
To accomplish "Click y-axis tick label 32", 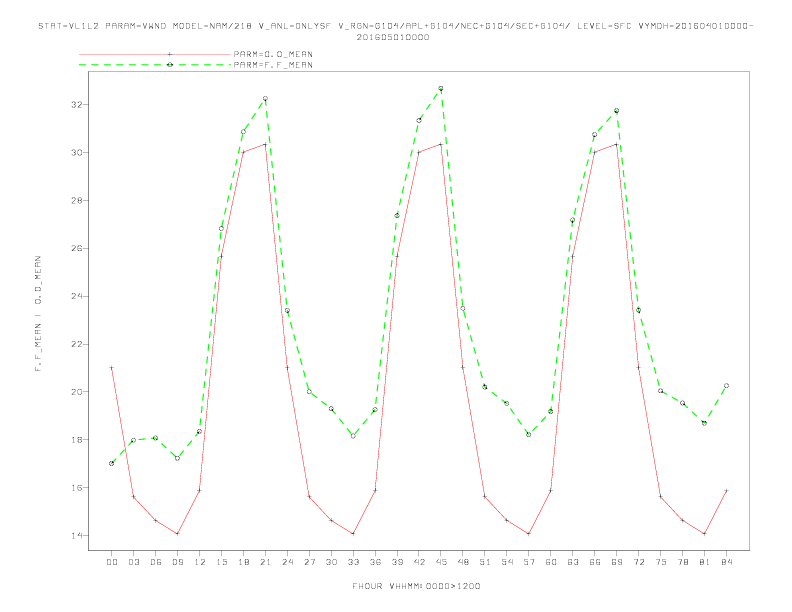I will [x=77, y=105].
